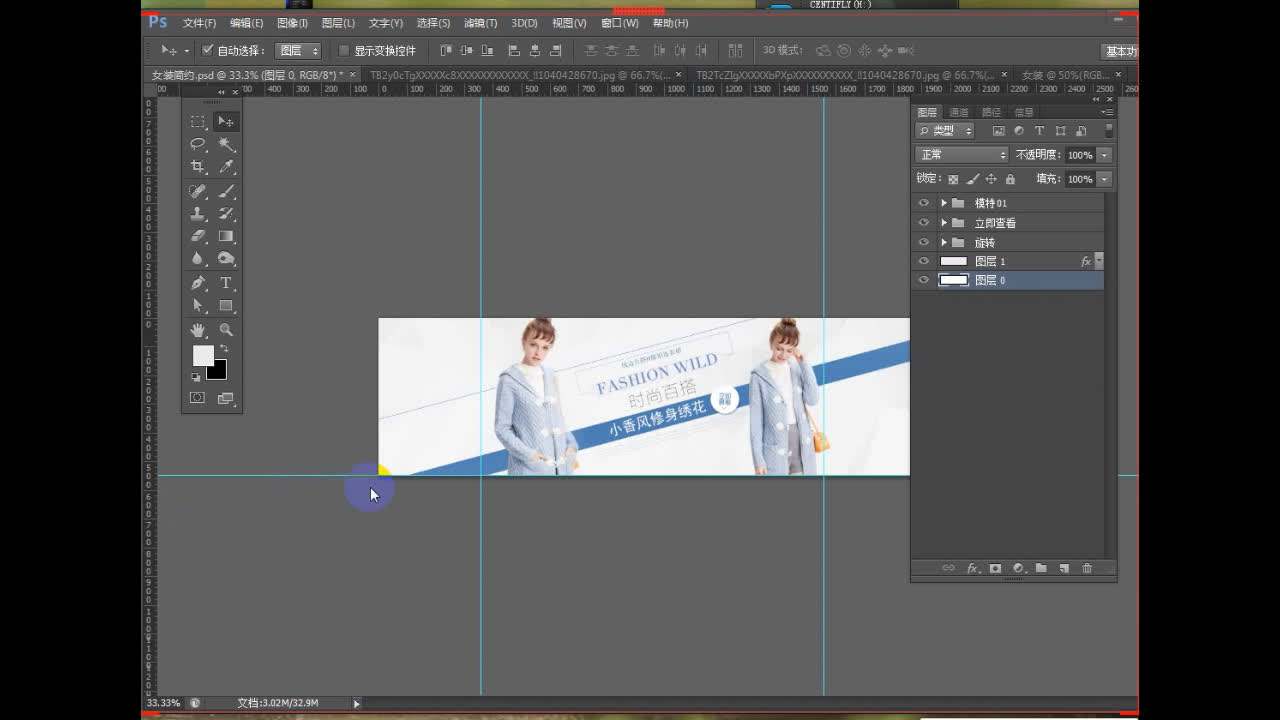Click the 基本功能 workspace button

pos(1120,51)
